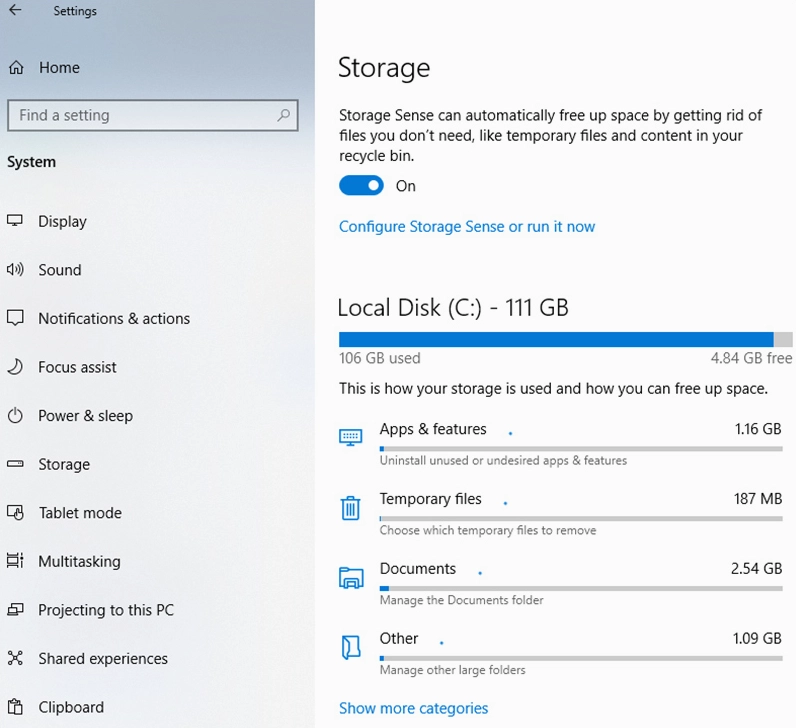Turn off the Storage Sense toggle
The width and height of the screenshot is (796, 728).
click(361, 186)
